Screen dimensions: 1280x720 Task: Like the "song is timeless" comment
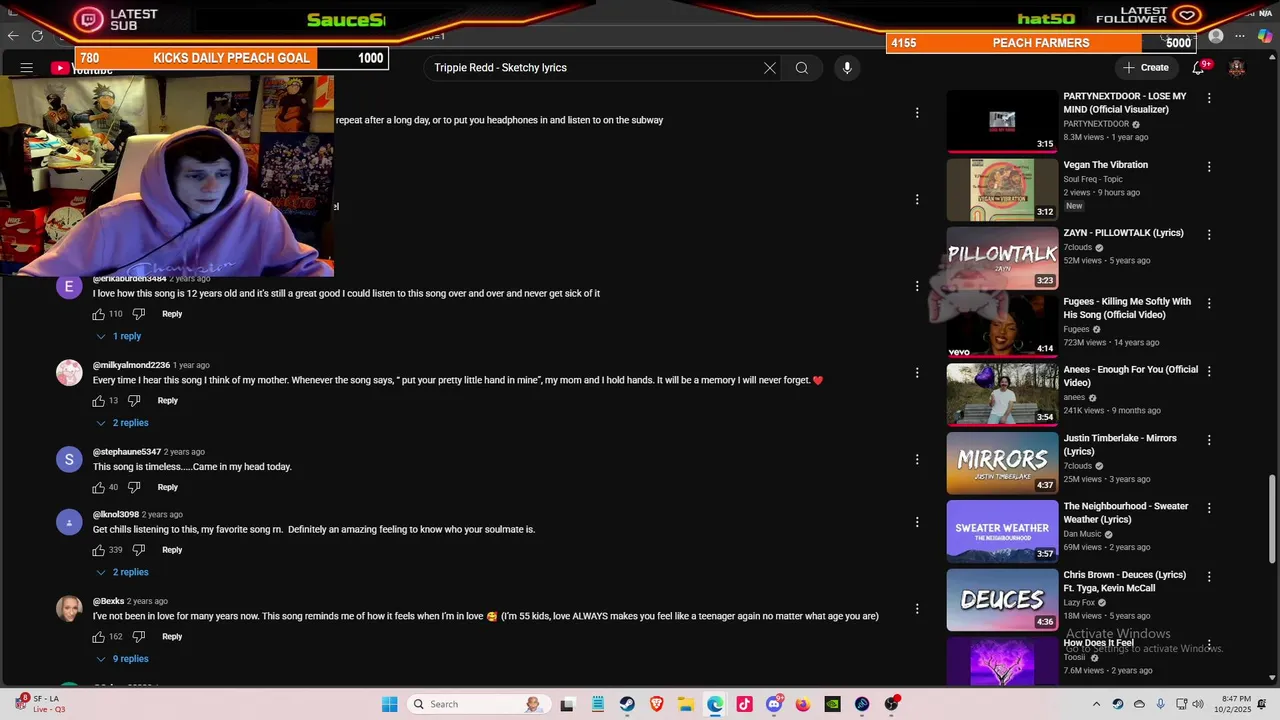point(99,488)
